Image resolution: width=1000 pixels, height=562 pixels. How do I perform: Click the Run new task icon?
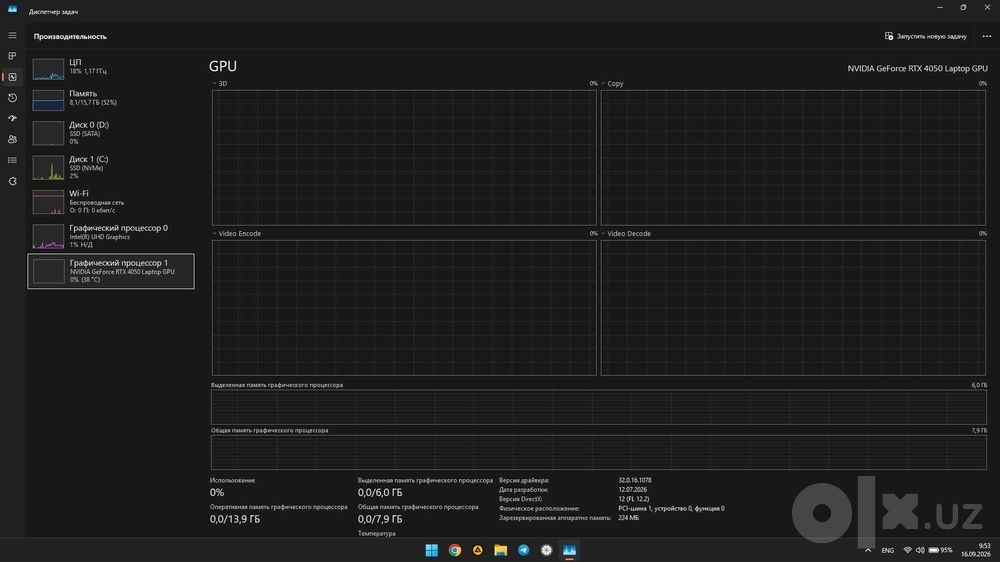tap(889, 36)
